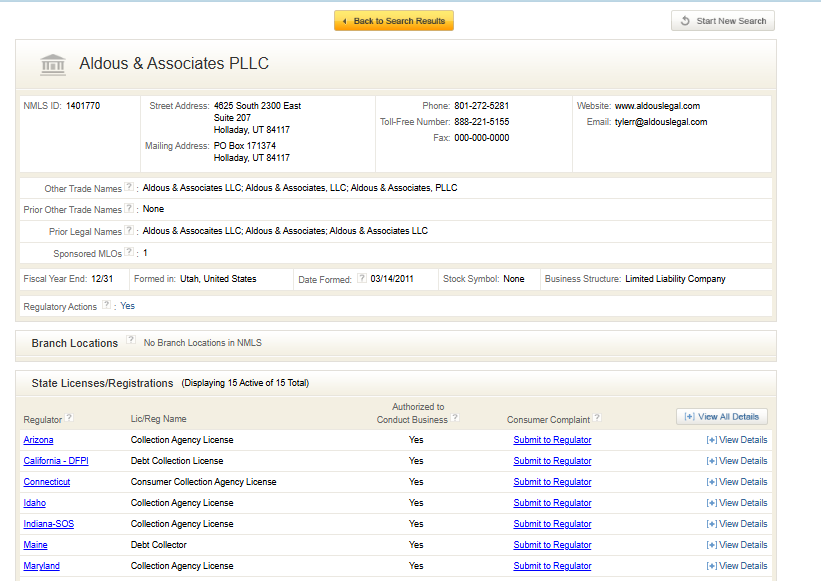Click No Branch Locations in NMLS text
The image size is (821, 581).
pyautogui.click(x=203, y=343)
